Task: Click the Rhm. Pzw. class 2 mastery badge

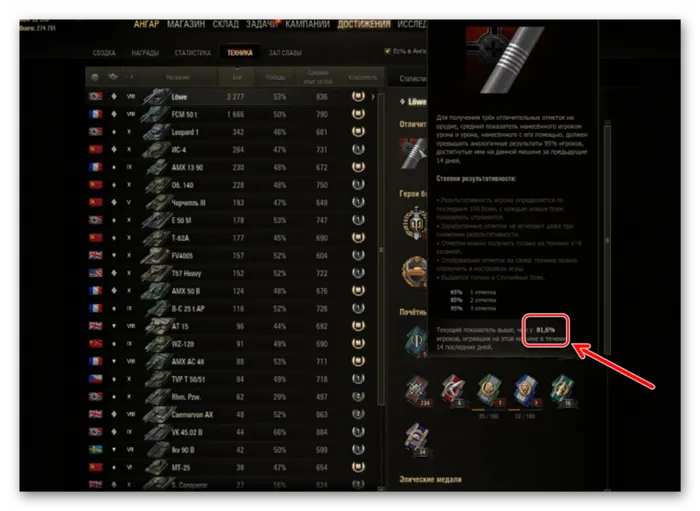Action: click(x=358, y=396)
